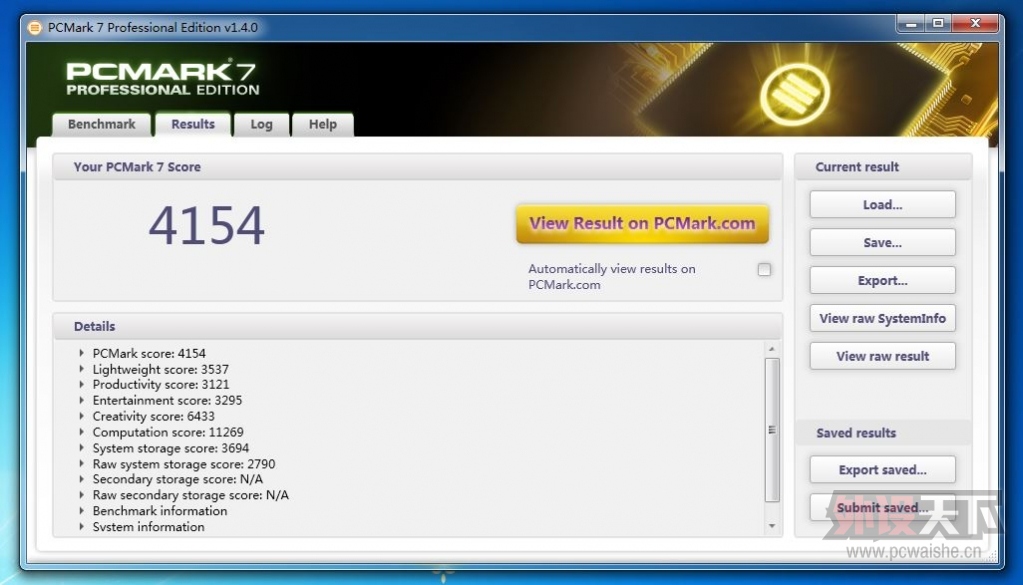The height and width of the screenshot is (585, 1023).
Task: Expand the Raw system storage score row
Action: point(82,464)
